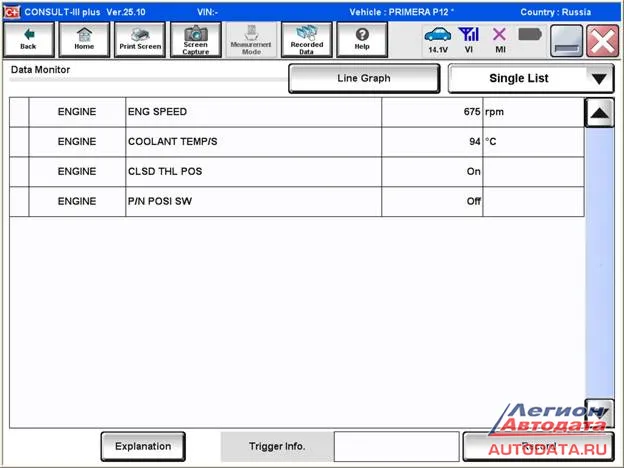The image size is (624, 468).
Task: Take a Screen Capture with camera icon
Action: tap(195, 40)
